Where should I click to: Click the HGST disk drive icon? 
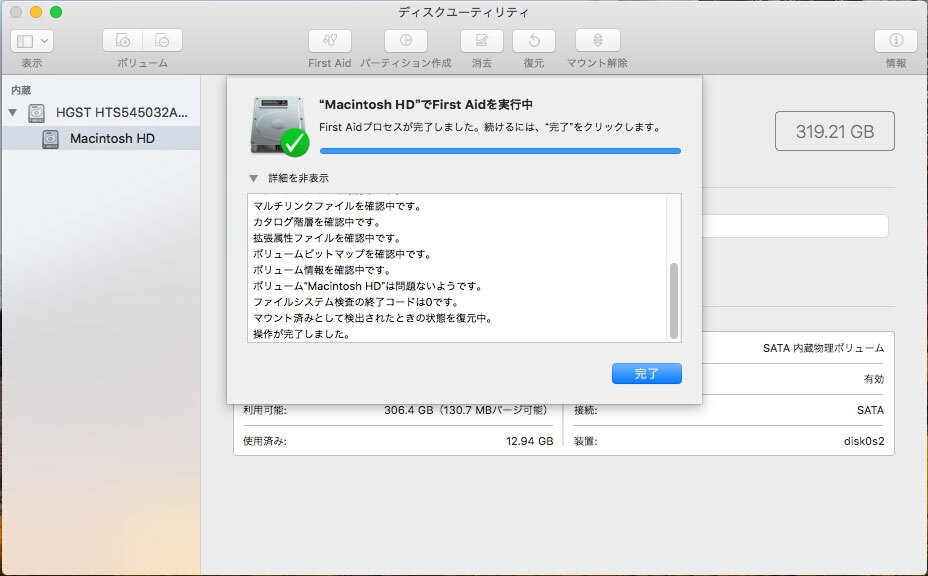pos(37,112)
